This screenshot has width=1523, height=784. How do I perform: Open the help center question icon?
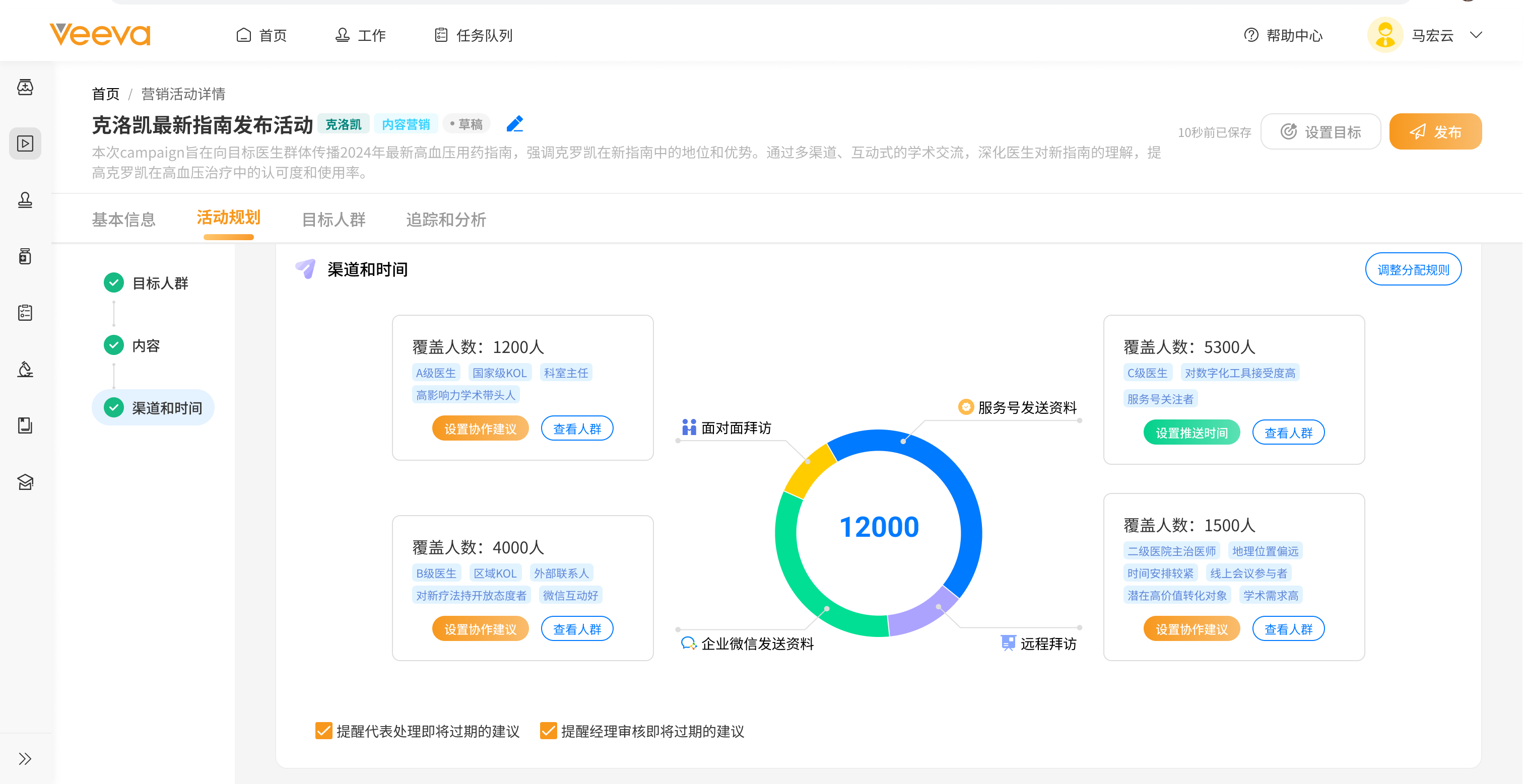click(1251, 35)
